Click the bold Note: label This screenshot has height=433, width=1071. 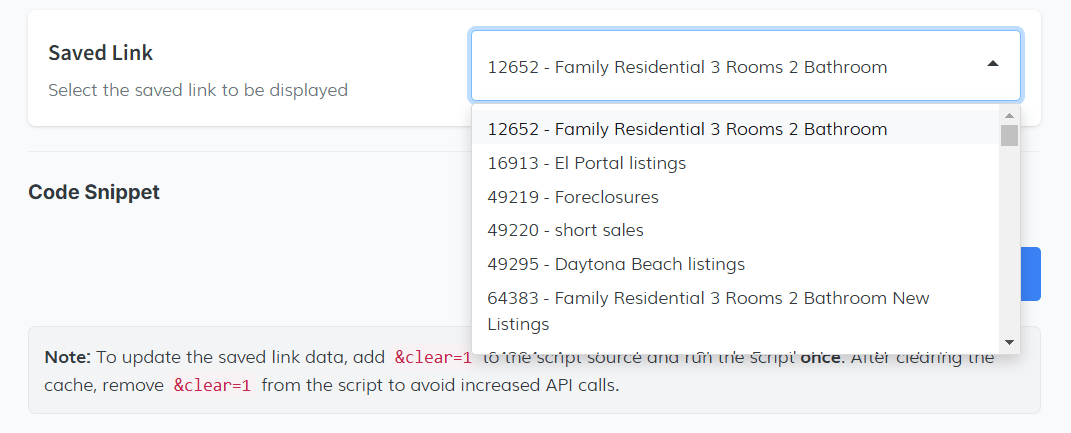pyautogui.click(x=68, y=357)
